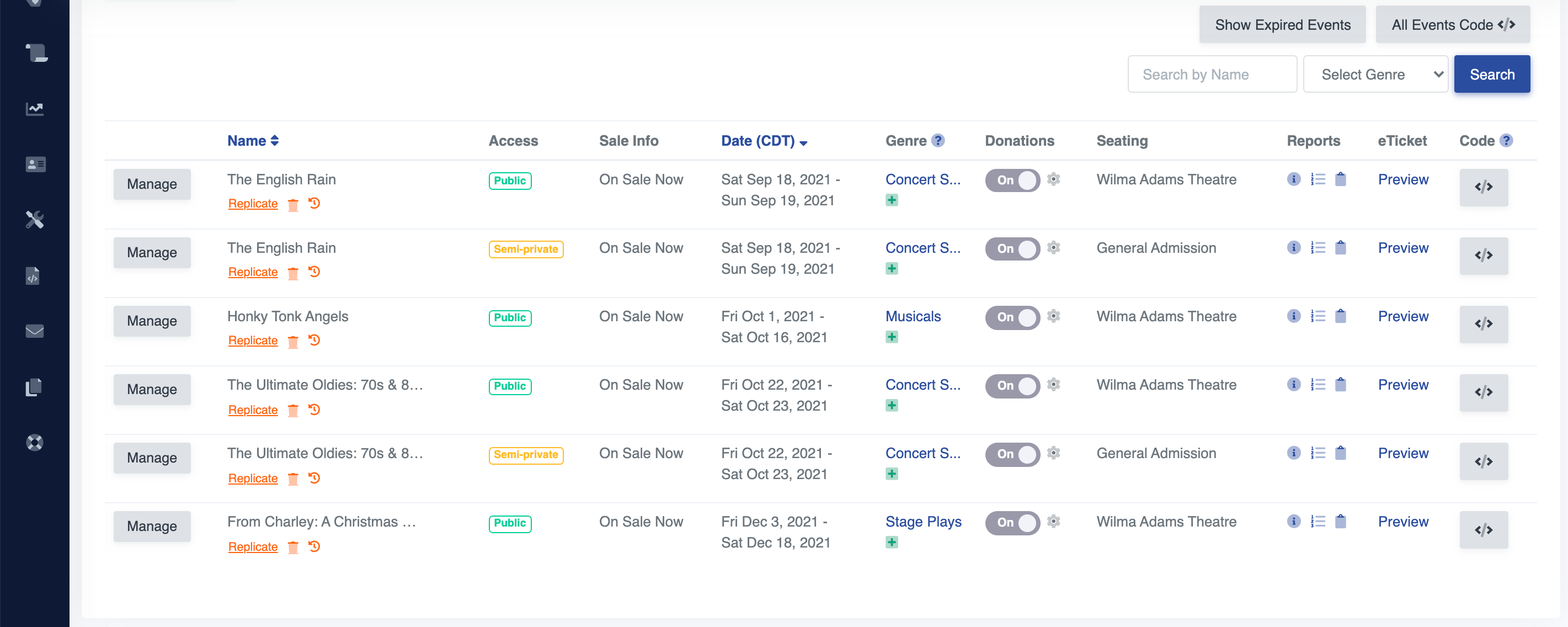The width and height of the screenshot is (1568, 627).
Task: Open embed code button for first English Rain
Action: tap(1483, 187)
